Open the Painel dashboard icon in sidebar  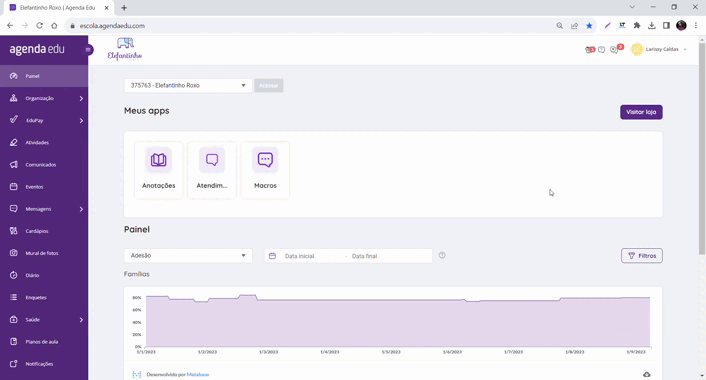(x=14, y=76)
